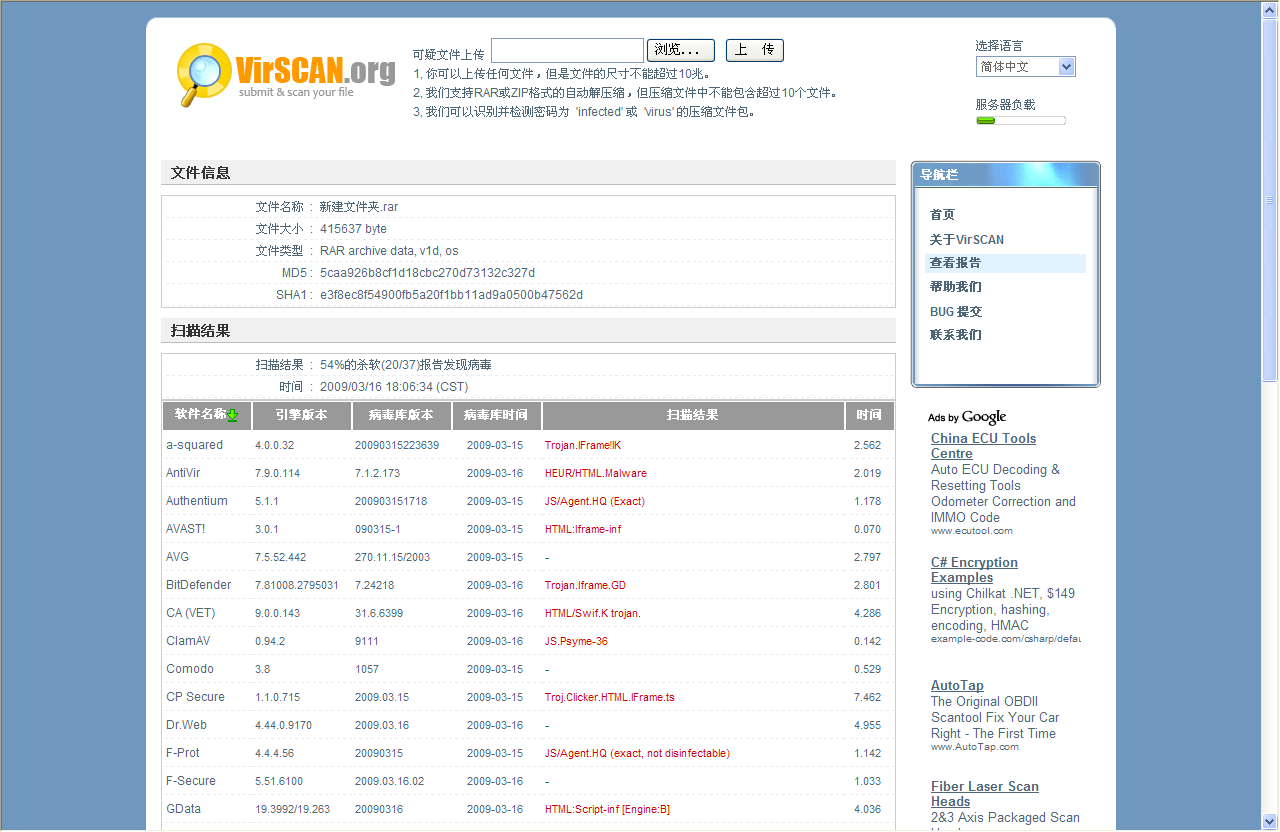Click the file name 新建文件夹.rar
This screenshot has width=1280, height=832.
point(359,207)
